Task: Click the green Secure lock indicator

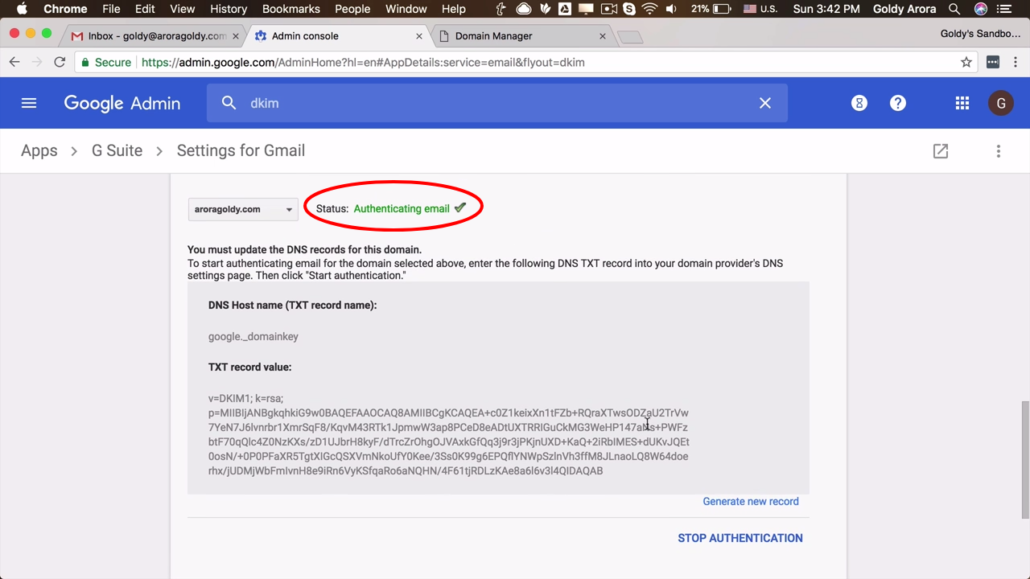Action: point(106,62)
